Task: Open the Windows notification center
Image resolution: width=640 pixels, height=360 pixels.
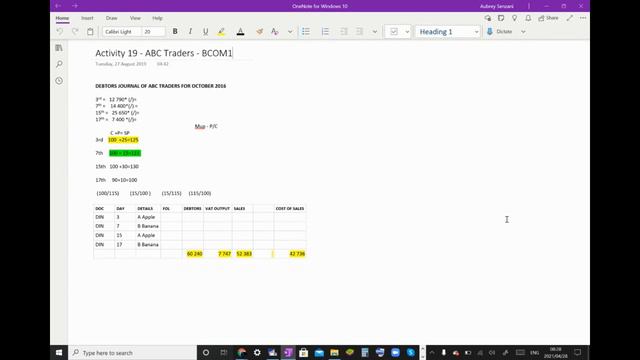Action: (578, 353)
